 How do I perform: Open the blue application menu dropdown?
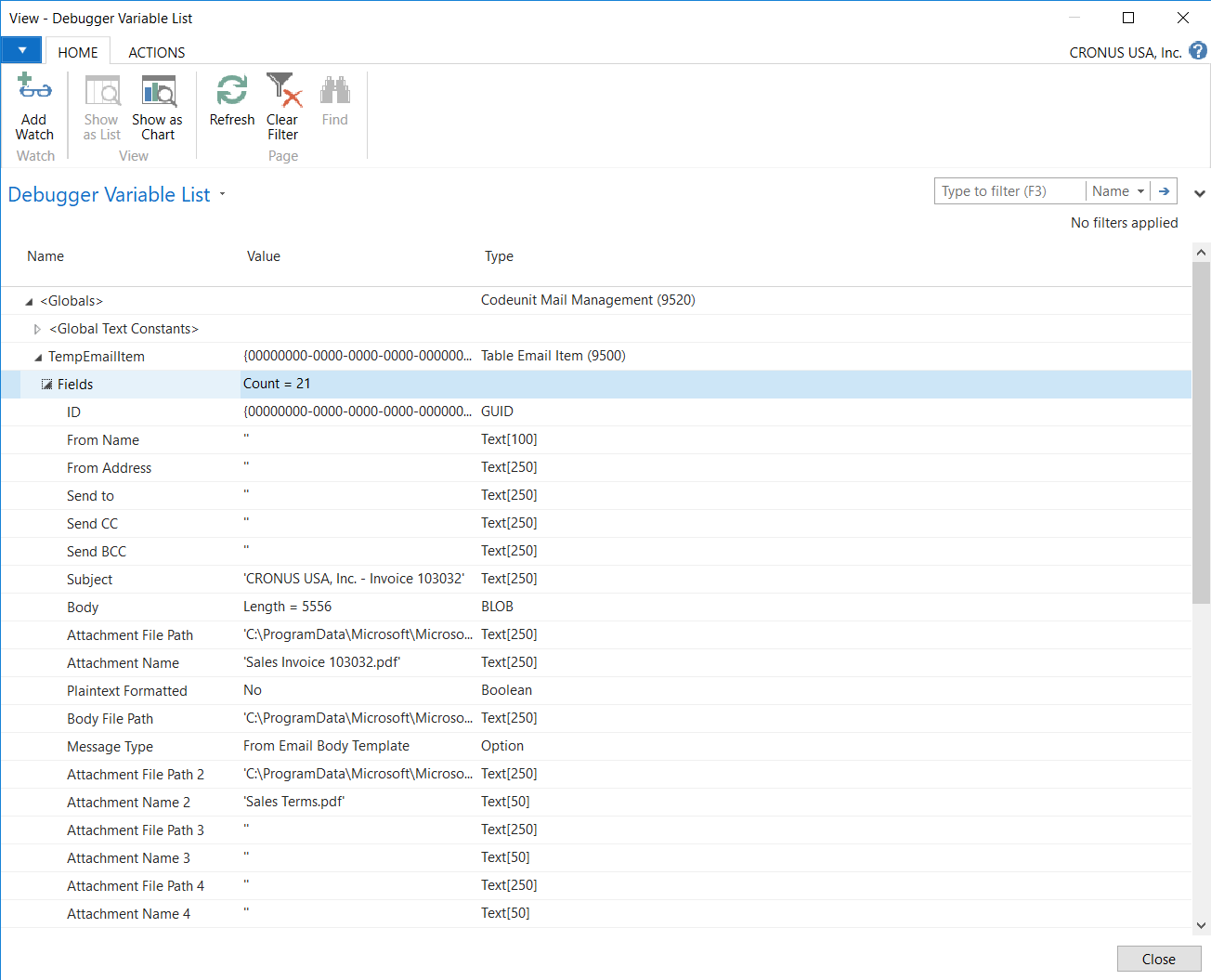point(21,50)
